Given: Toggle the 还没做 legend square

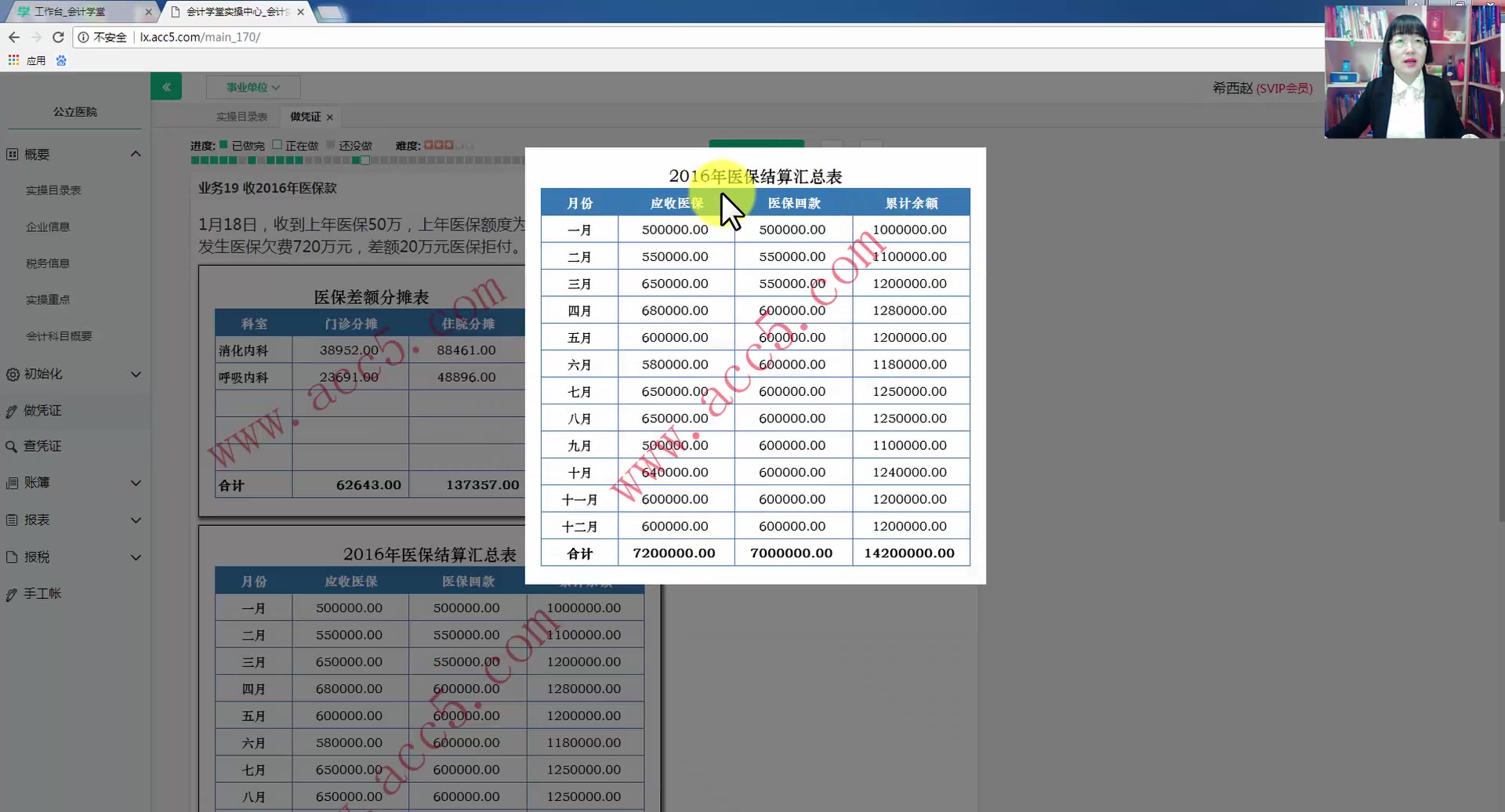Looking at the screenshot, I should click(x=331, y=145).
